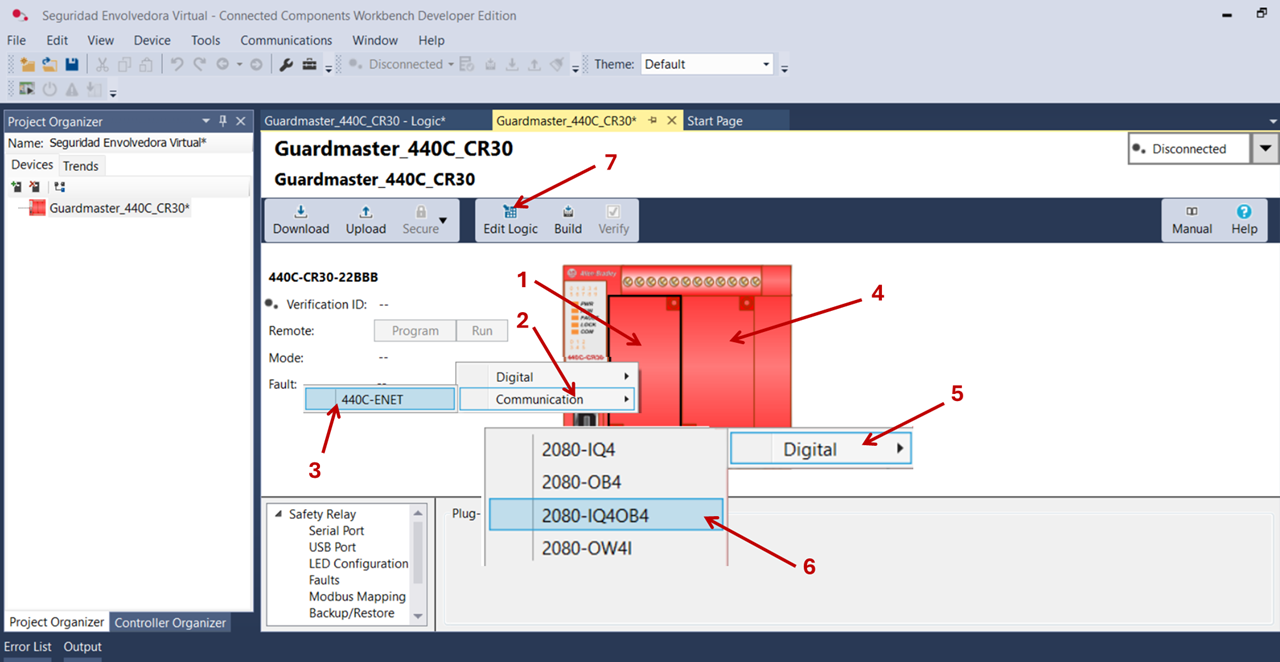
Task: Select Guardmaster_440C_CR30* device in tree
Action: pos(119,208)
